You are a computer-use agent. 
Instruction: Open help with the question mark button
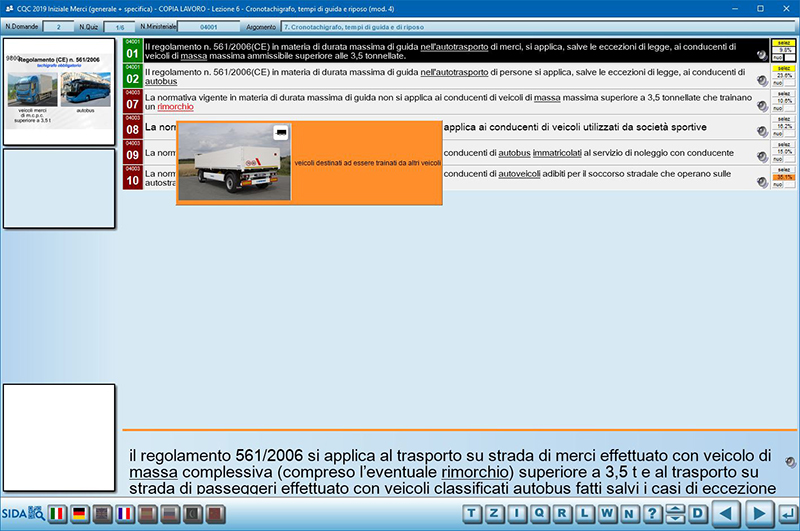651,514
